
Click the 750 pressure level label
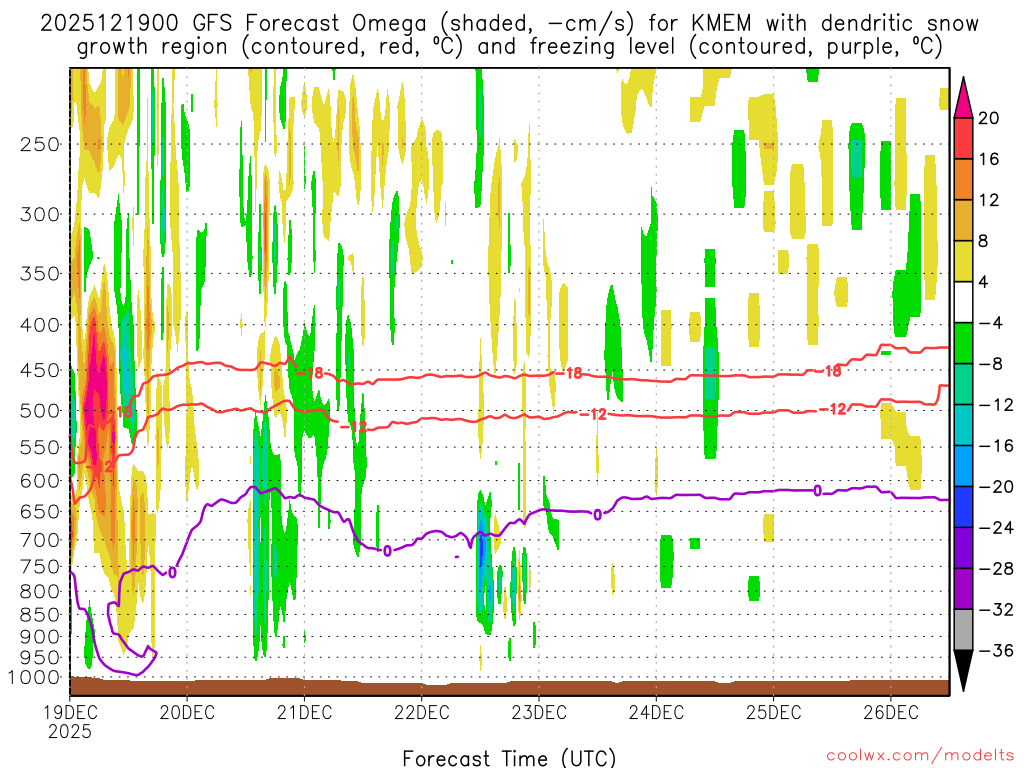coord(40,567)
